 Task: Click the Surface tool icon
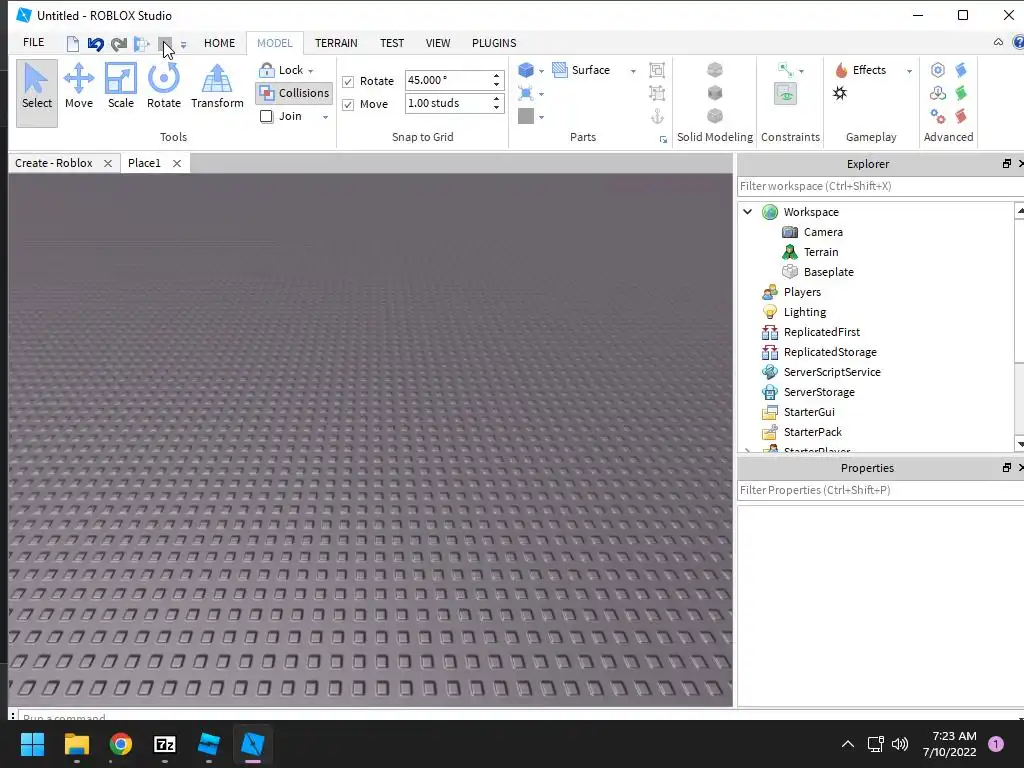tap(560, 70)
